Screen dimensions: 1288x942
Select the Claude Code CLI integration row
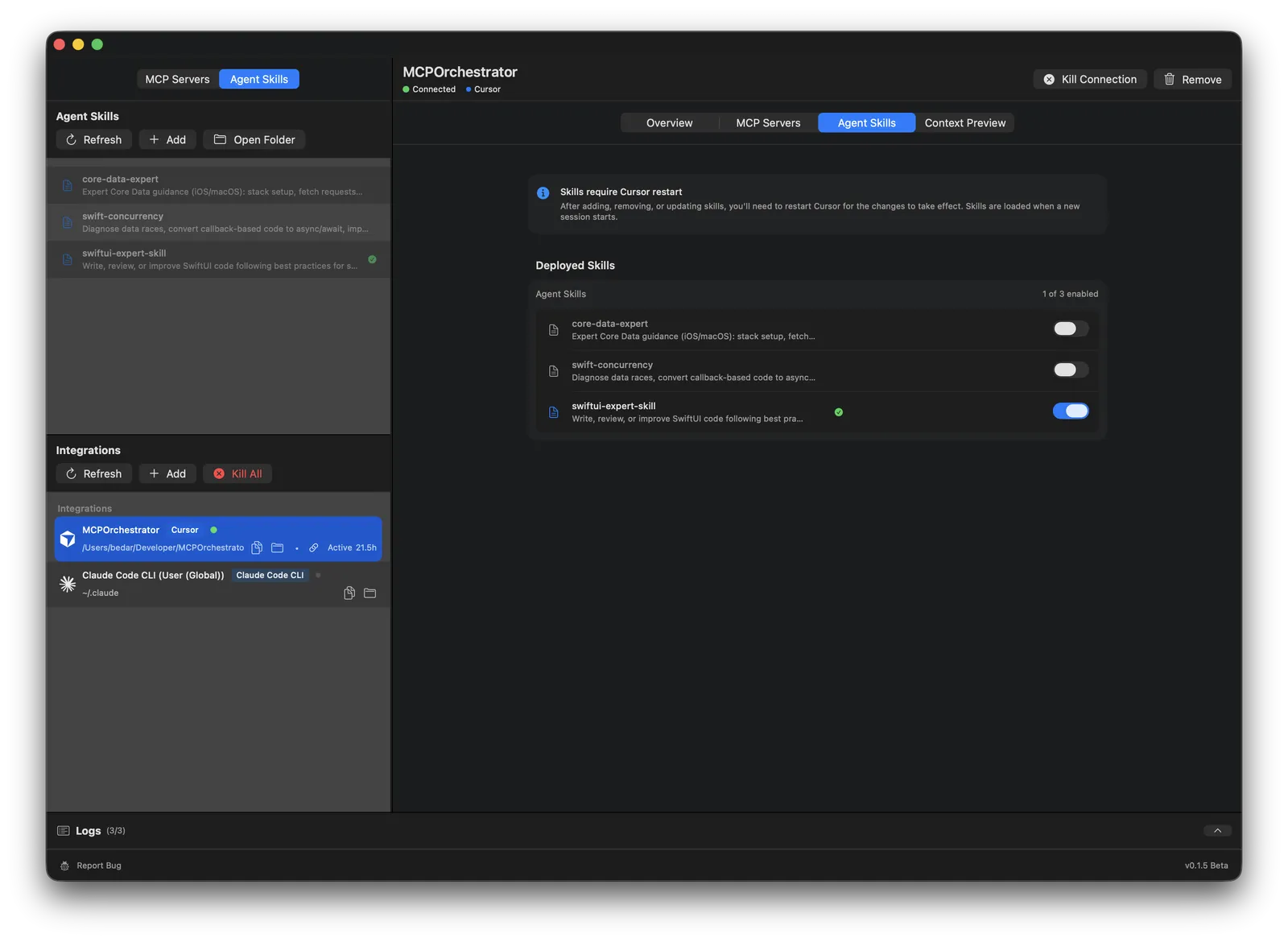(201, 584)
